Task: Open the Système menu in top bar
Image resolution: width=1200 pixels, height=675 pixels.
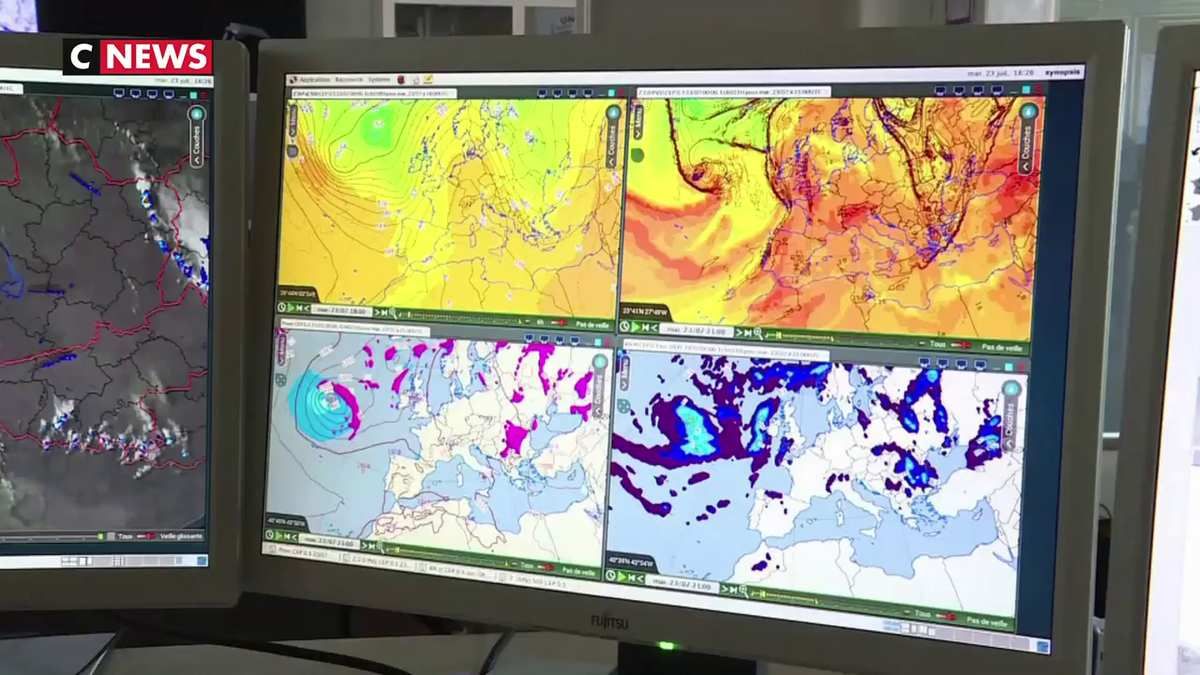Action: pos(379,79)
